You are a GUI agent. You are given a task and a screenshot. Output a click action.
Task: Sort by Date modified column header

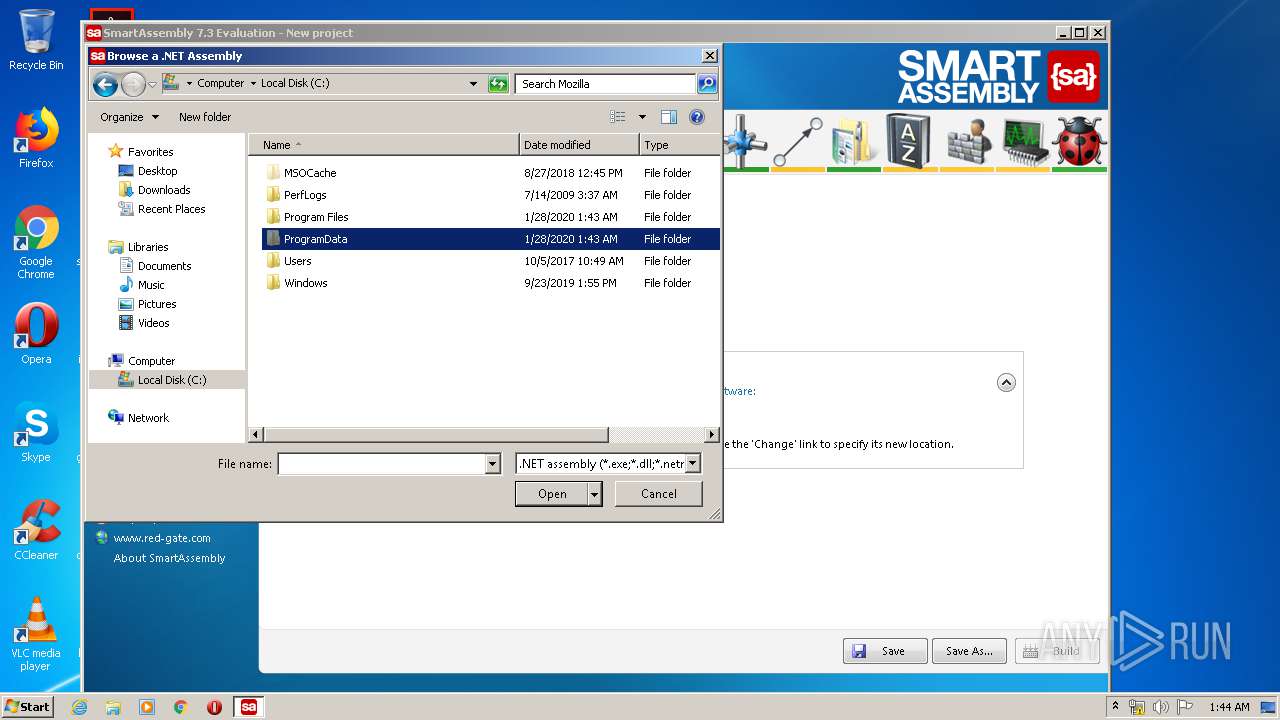click(579, 145)
